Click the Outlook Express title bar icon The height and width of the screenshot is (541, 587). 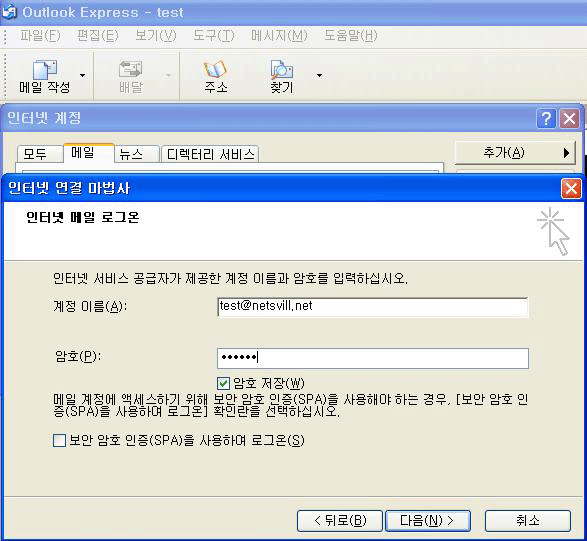point(9,12)
